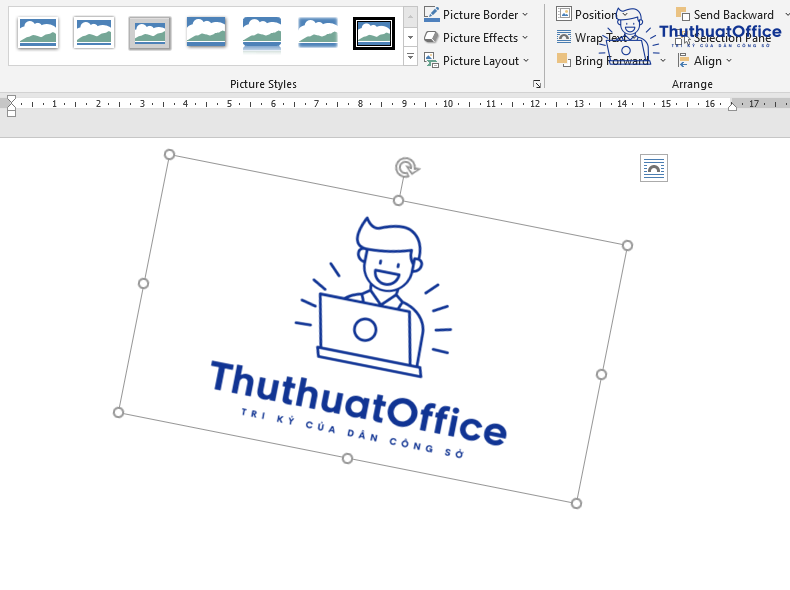The width and height of the screenshot is (790, 590).
Task: Open the Picture Effects menu
Action: 475,38
